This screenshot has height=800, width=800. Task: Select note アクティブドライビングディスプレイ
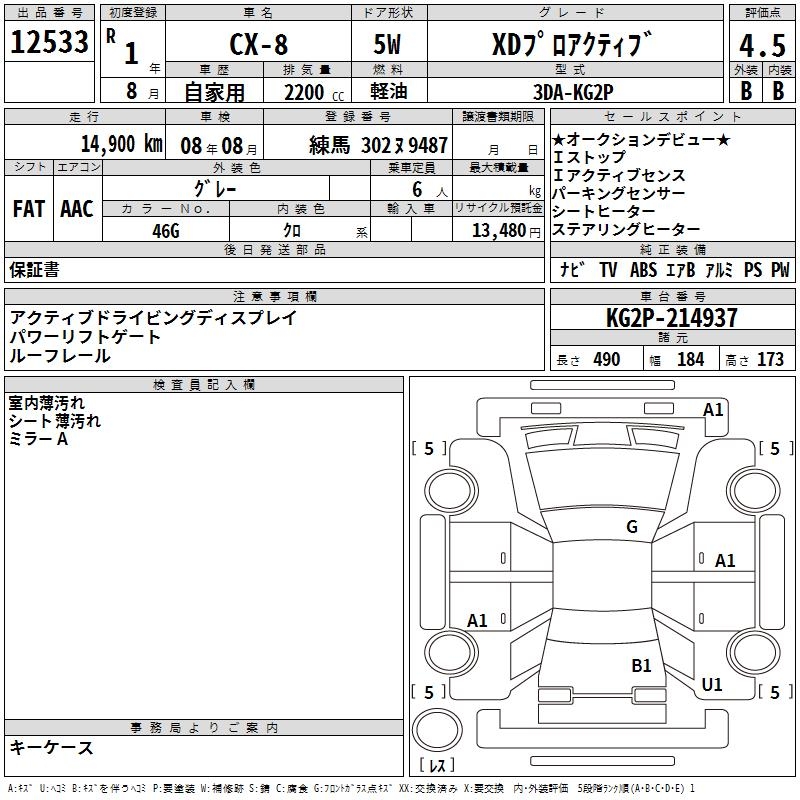click(153, 318)
